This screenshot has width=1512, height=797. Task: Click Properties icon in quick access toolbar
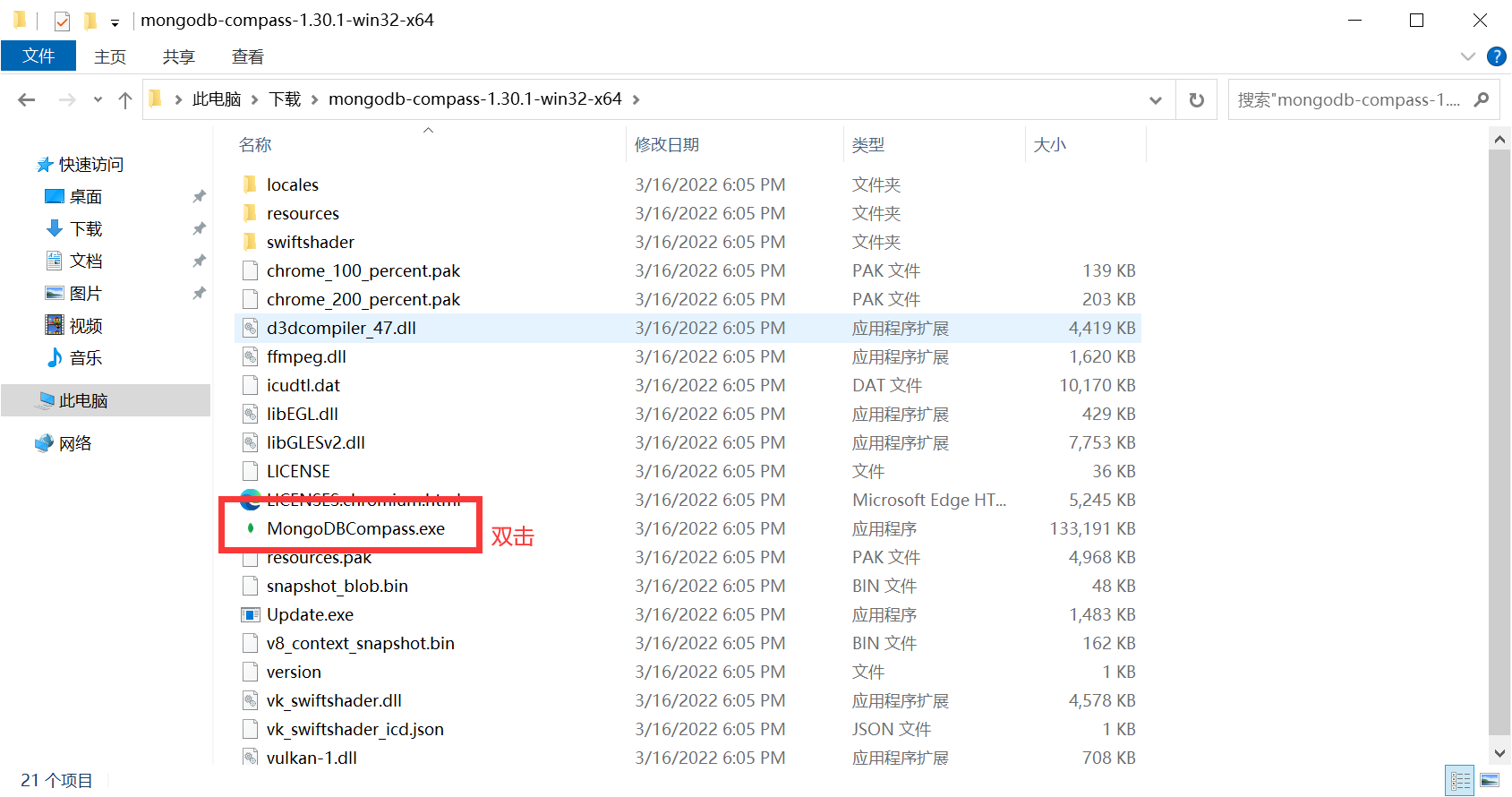click(62, 21)
